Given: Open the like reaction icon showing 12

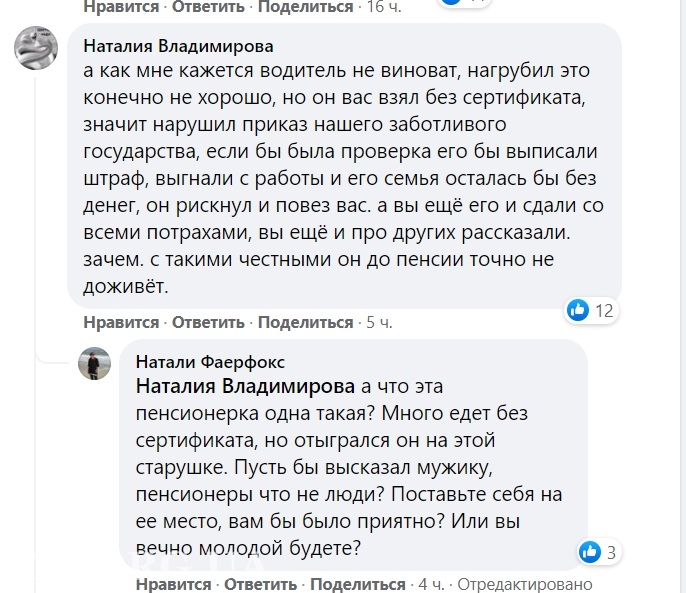Looking at the screenshot, I should point(577,310).
